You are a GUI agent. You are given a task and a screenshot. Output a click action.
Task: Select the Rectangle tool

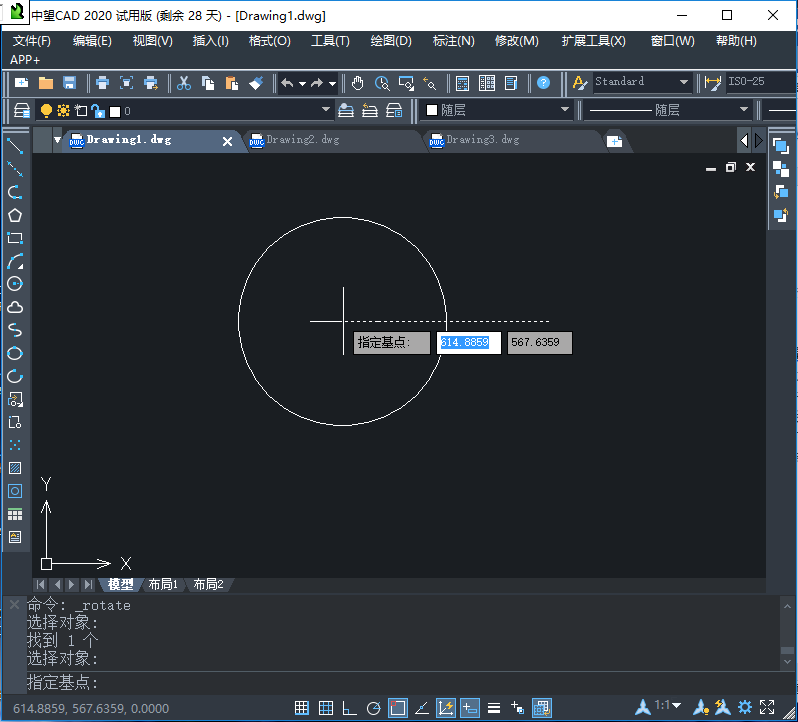[15, 238]
